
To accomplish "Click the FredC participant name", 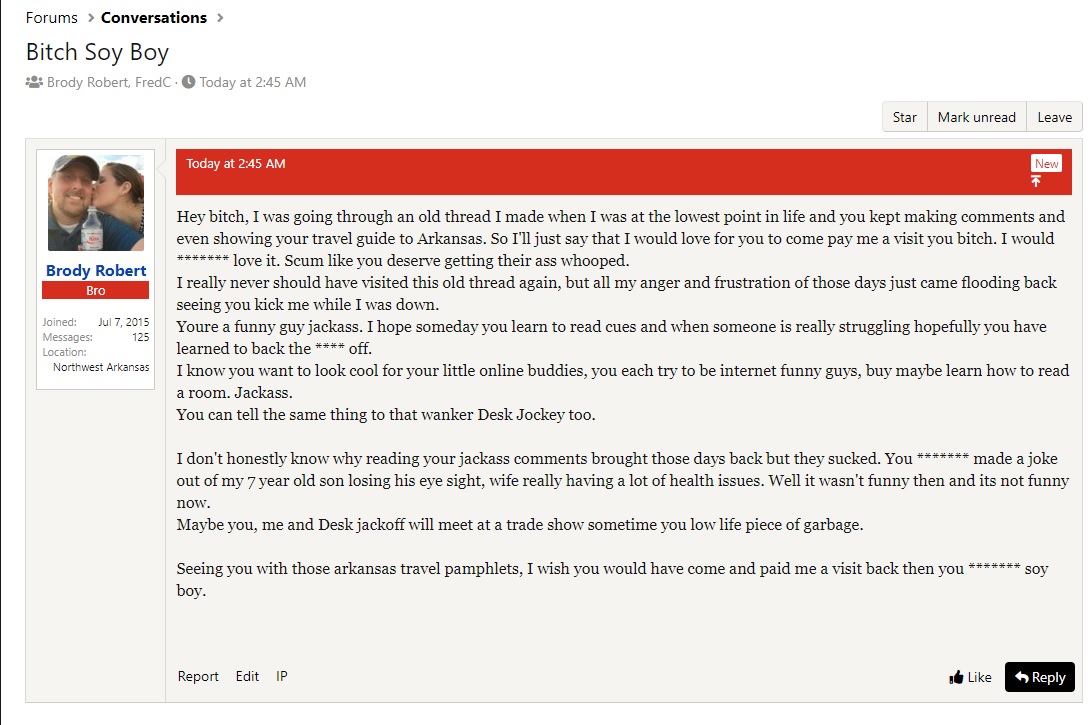I will [x=152, y=82].
